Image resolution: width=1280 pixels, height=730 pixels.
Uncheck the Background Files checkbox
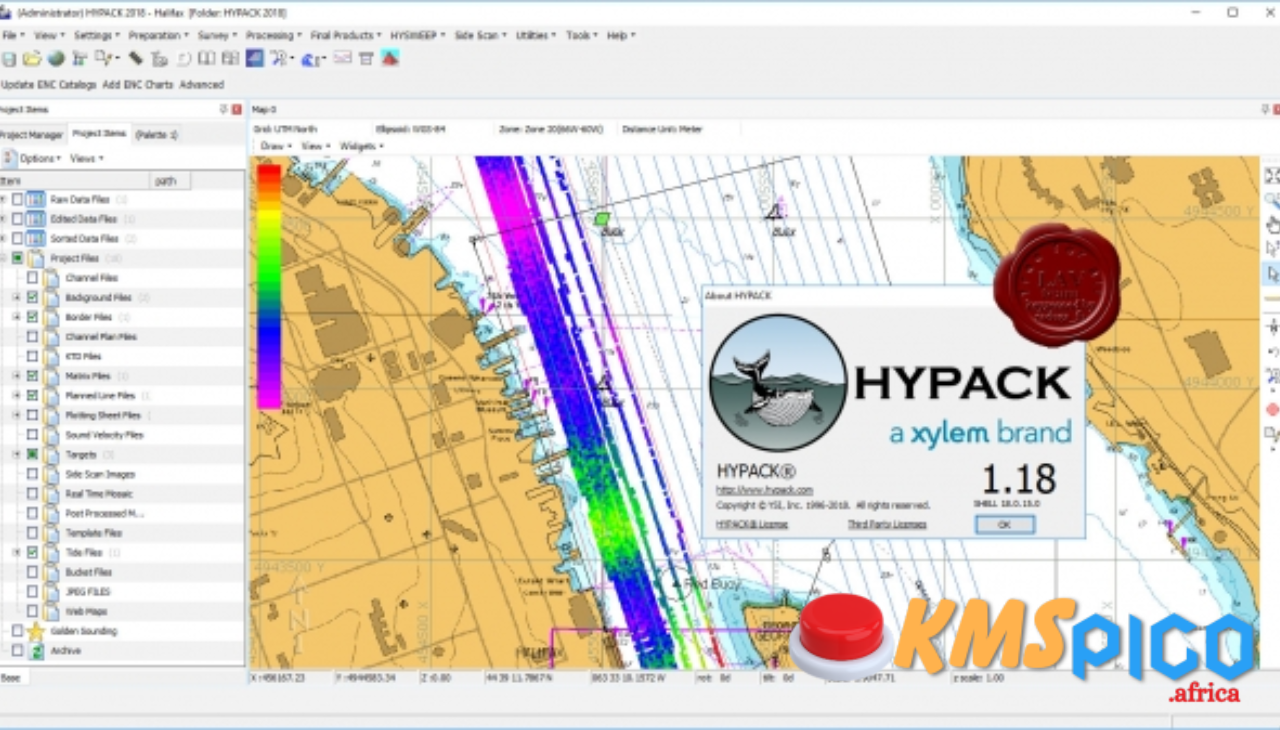tap(32, 297)
